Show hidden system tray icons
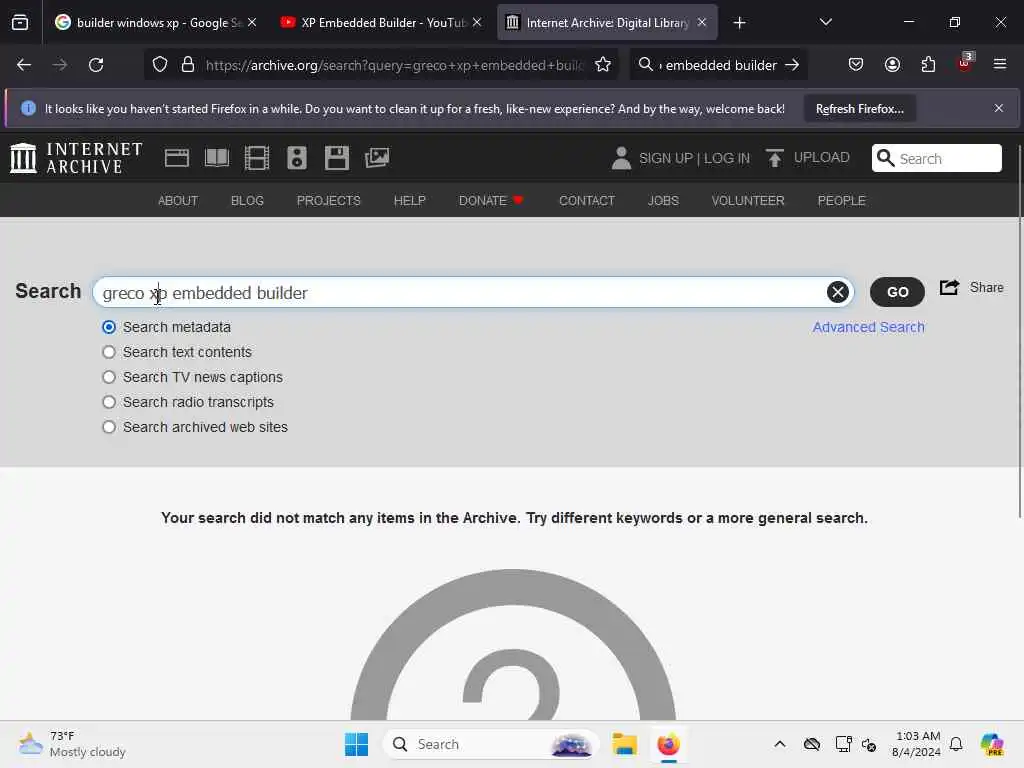The image size is (1024, 768). coord(780,744)
